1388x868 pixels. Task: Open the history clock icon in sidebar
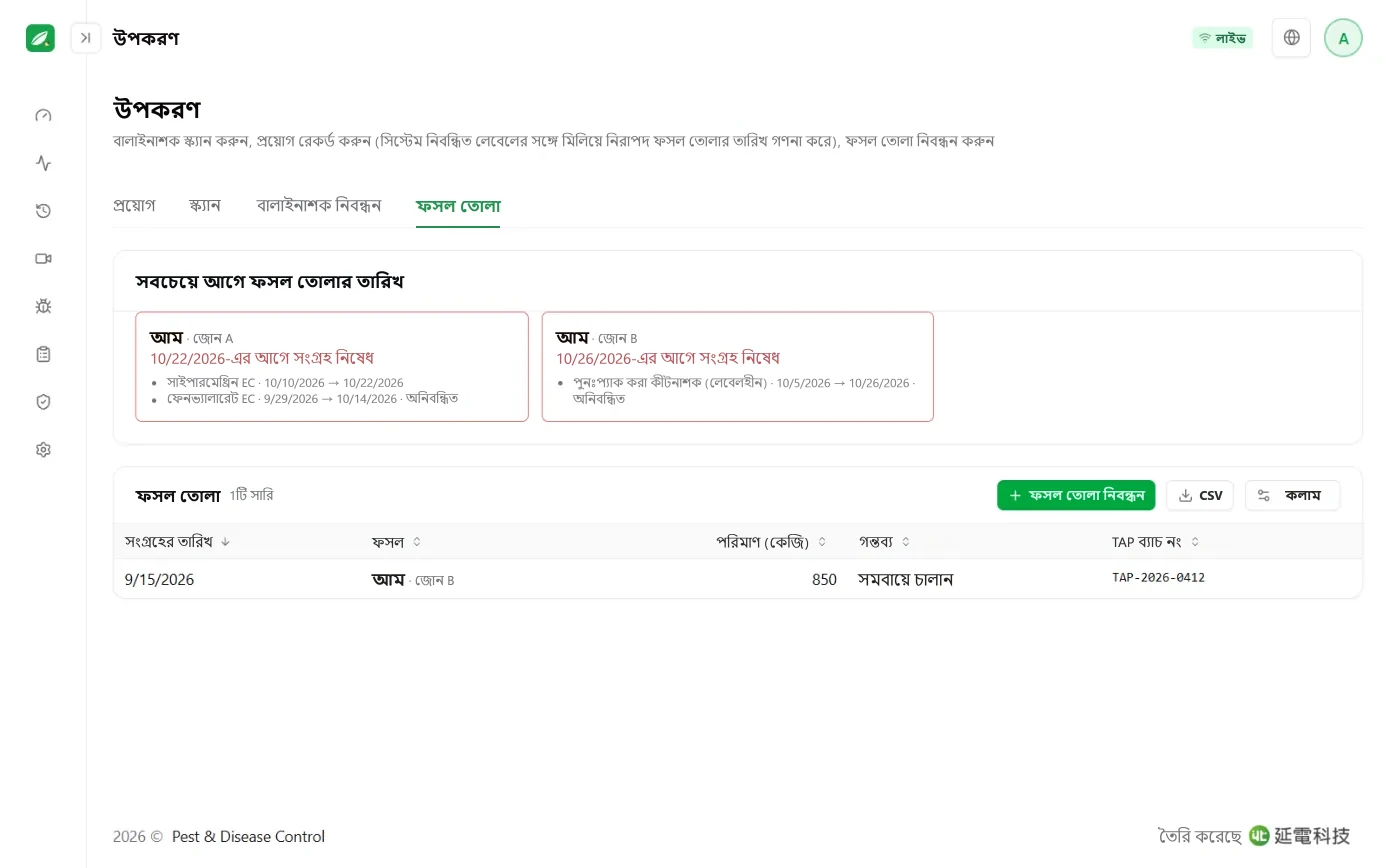[x=43, y=211]
